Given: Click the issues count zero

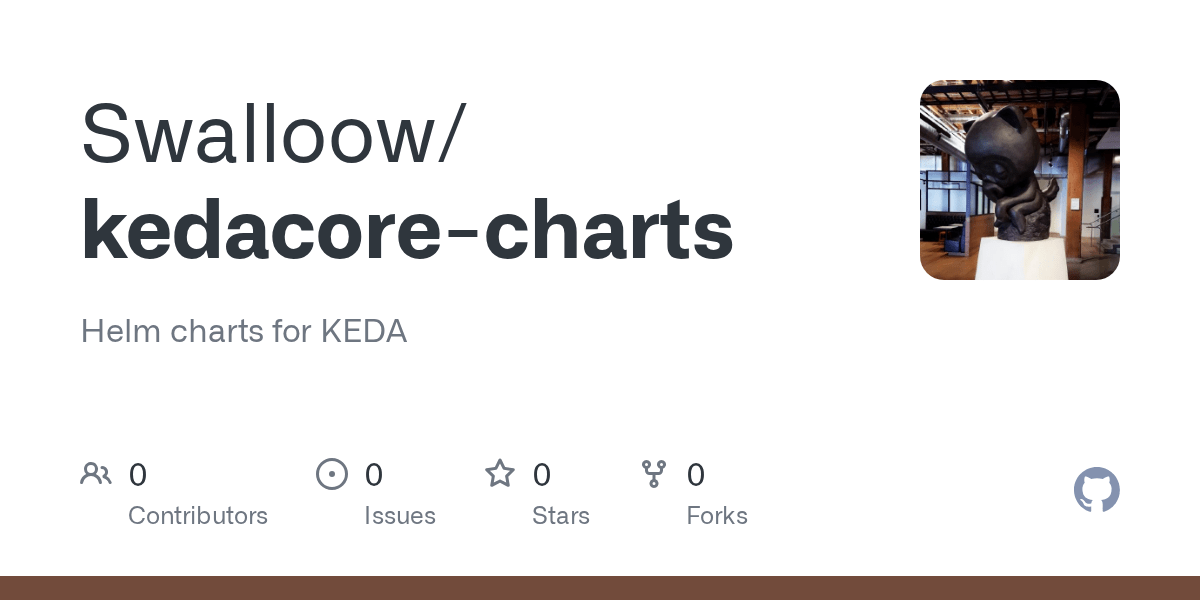Looking at the screenshot, I should click(x=374, y=475).
